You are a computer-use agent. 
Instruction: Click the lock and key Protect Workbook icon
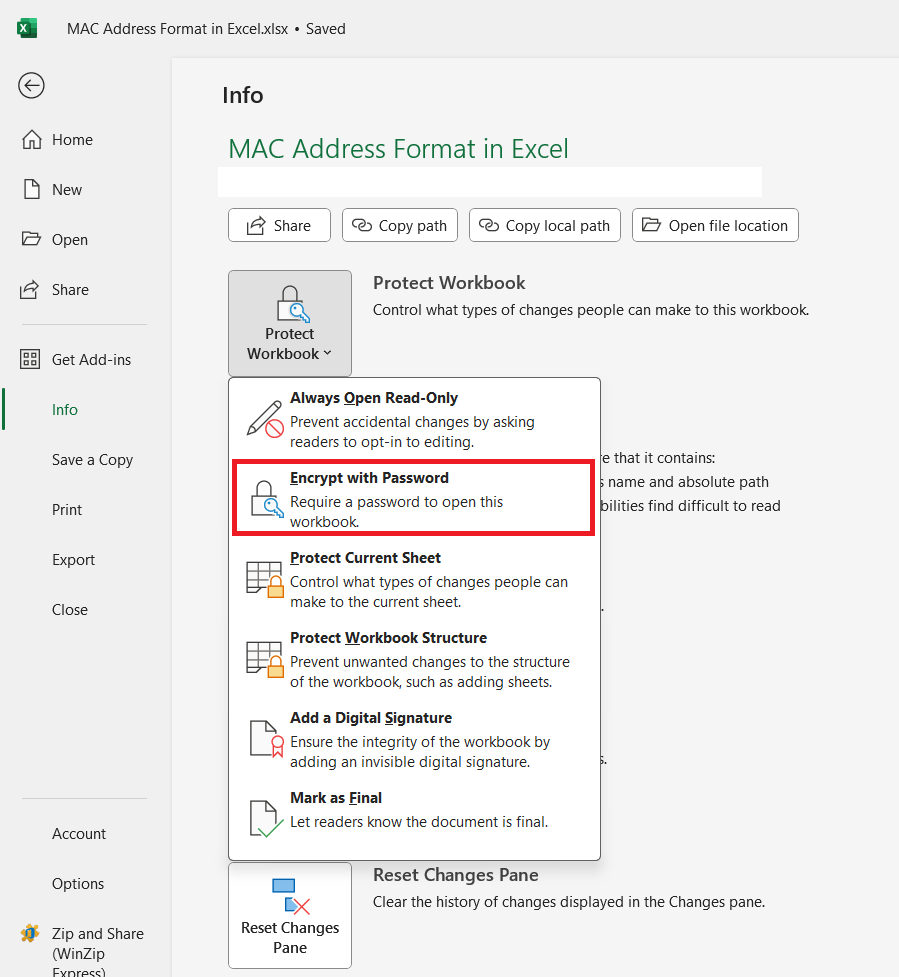(293, 304)
